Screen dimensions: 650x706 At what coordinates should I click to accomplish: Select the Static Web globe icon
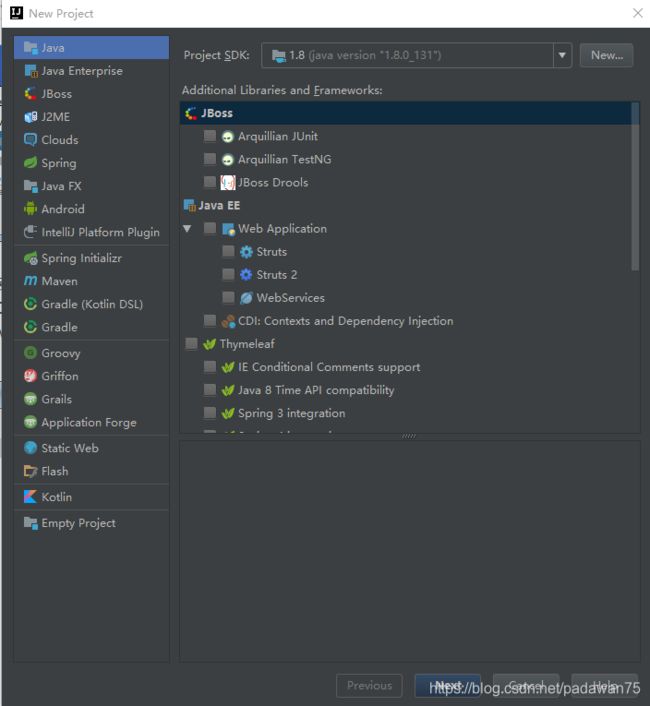[x=31, y=448]
